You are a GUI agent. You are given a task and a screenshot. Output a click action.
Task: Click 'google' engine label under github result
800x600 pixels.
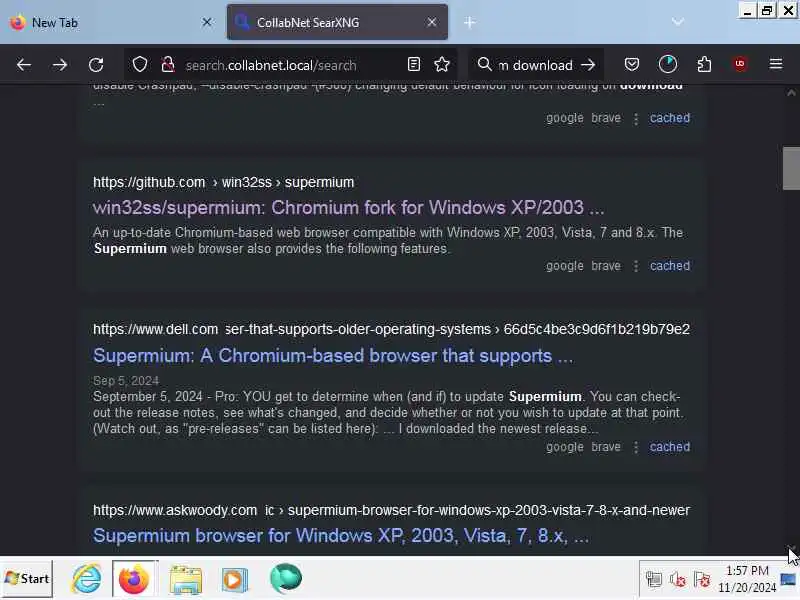(x=564, y=266)
